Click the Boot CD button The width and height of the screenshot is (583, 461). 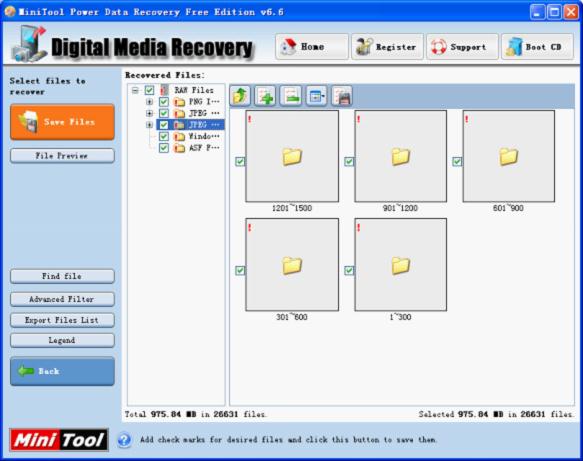[537, 46]
